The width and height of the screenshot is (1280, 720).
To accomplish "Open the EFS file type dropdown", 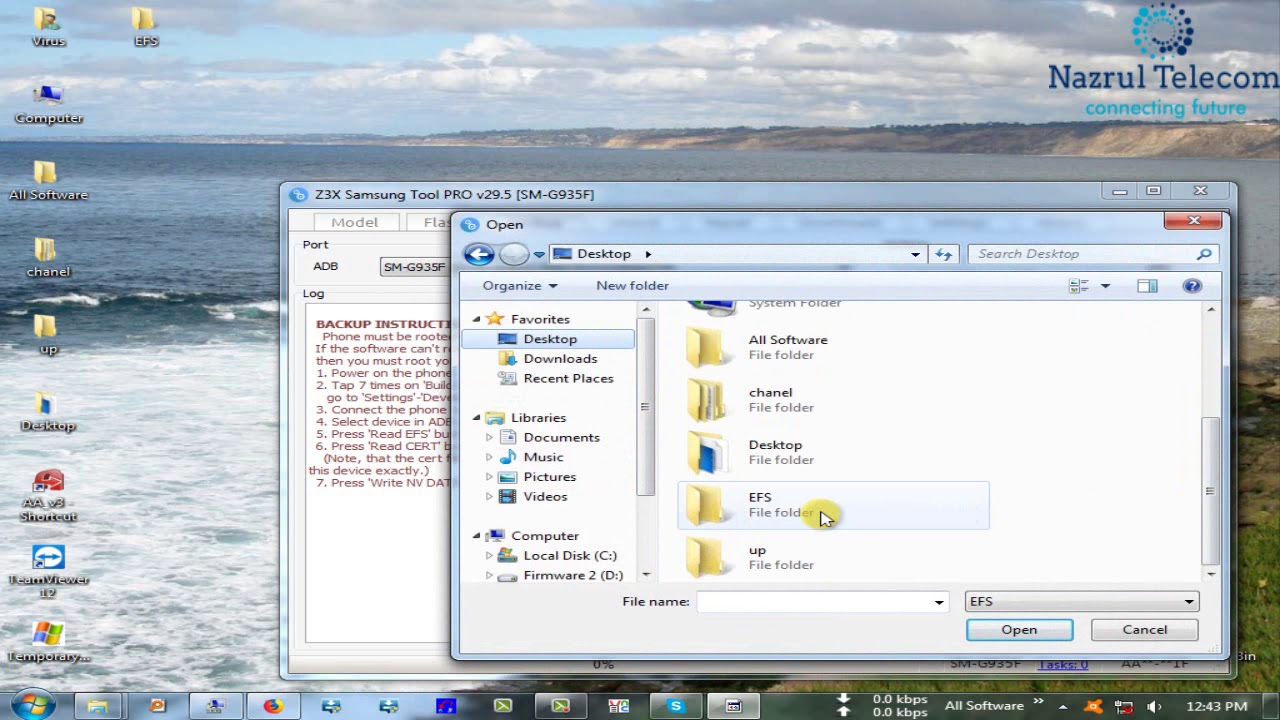I will pos(1081,601).
